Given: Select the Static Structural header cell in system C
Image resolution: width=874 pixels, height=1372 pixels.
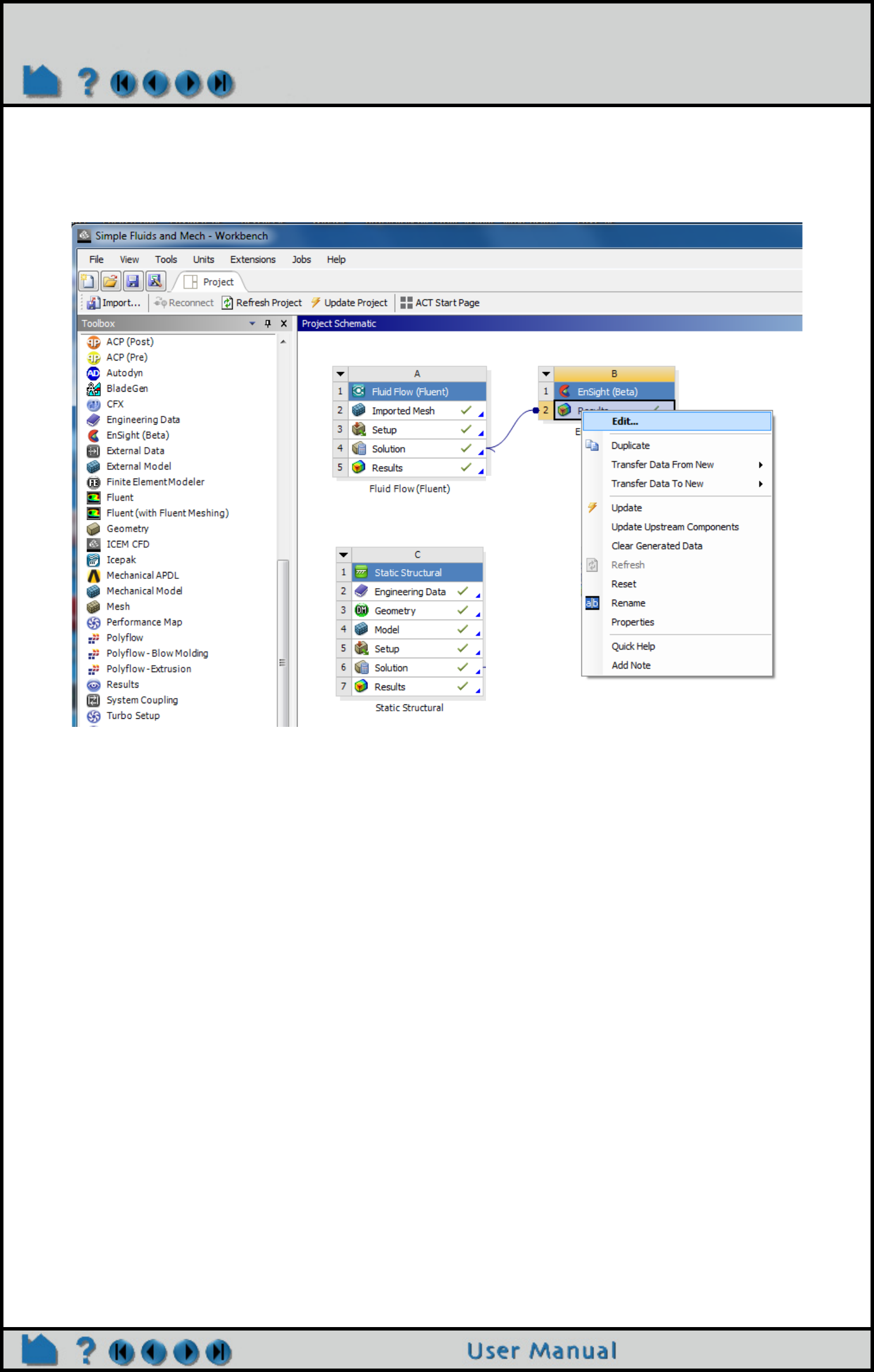Looking at the screenshot, I should (417, 573).
